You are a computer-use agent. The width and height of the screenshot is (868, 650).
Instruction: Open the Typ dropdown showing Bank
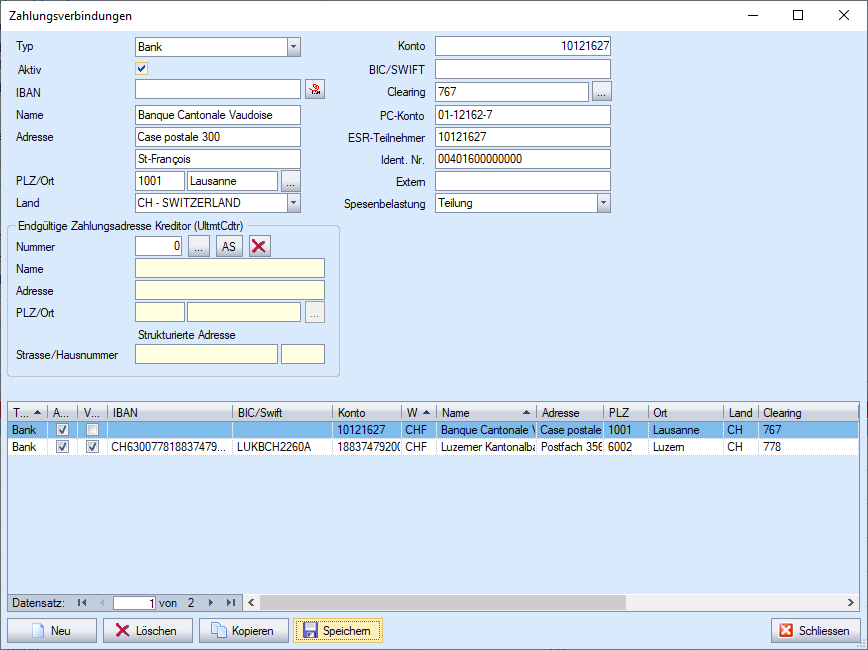[x=293, y=47]
